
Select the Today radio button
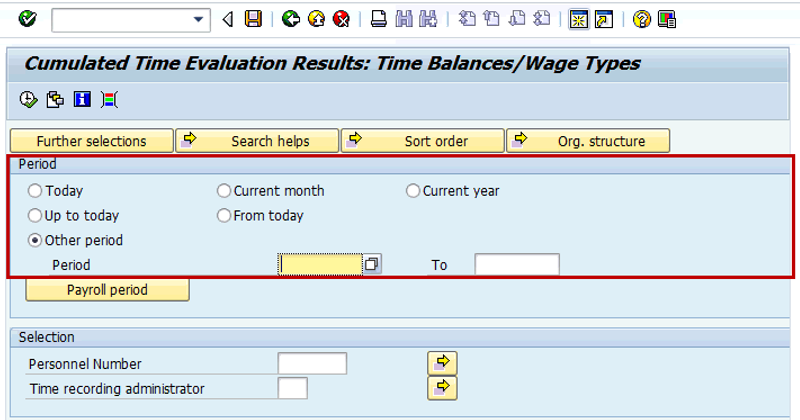coord(36,191)
